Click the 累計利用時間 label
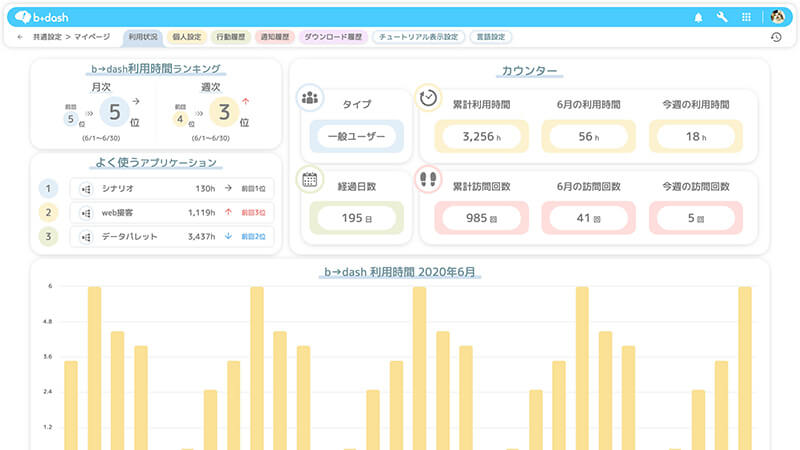The image size is (800, 450). coord(481,105)
